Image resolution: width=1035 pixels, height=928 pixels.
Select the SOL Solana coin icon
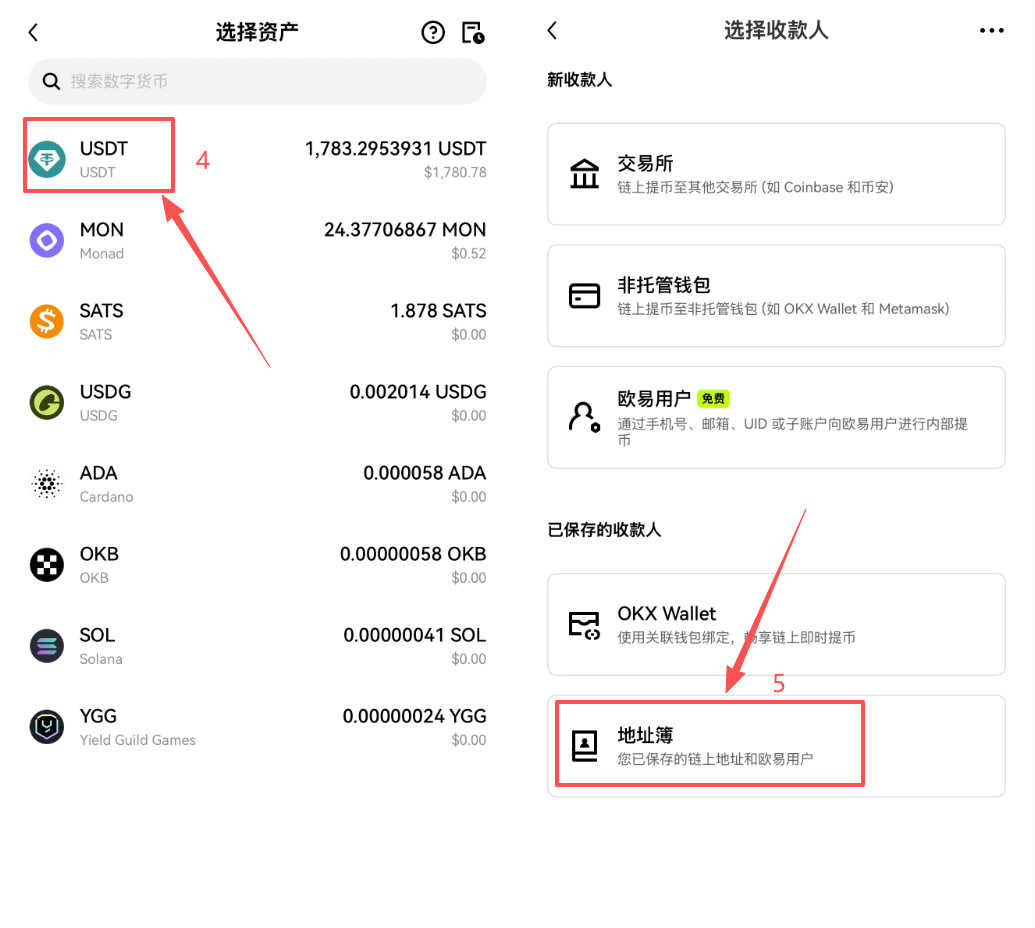click(47, 646)
